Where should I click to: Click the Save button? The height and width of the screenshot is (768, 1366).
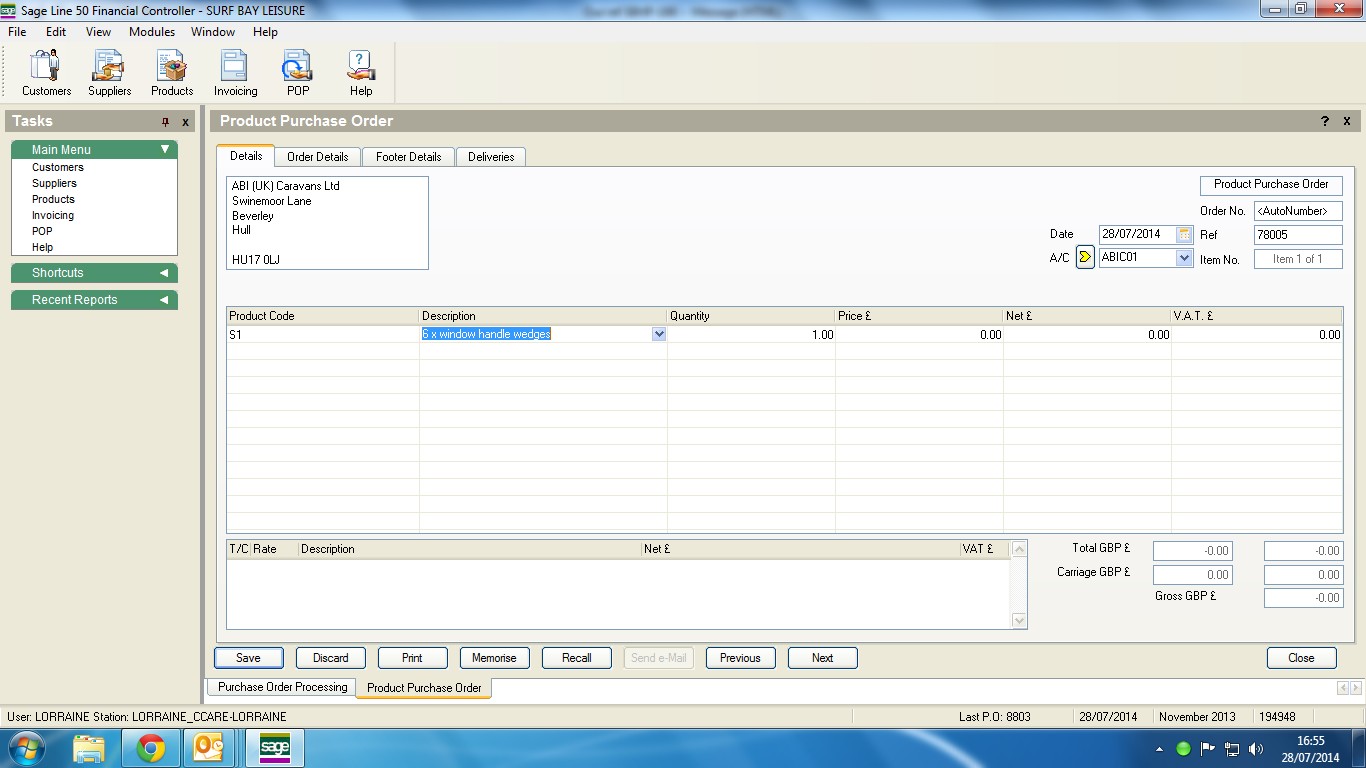pyautogui.click(x=248, y=658)
